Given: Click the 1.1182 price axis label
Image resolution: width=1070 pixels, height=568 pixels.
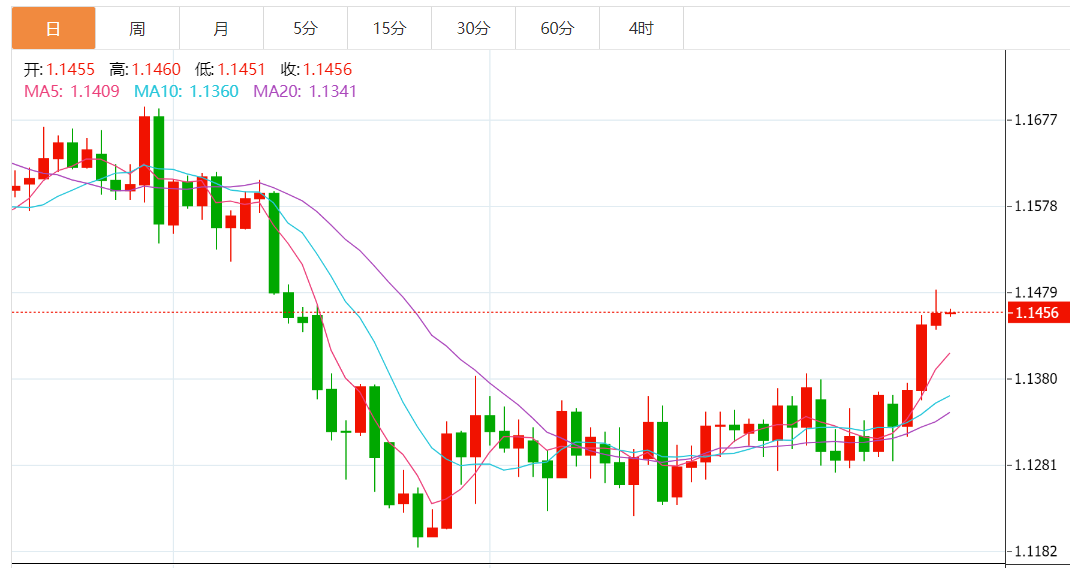Looking at the screenshot, I should 1035,551.
